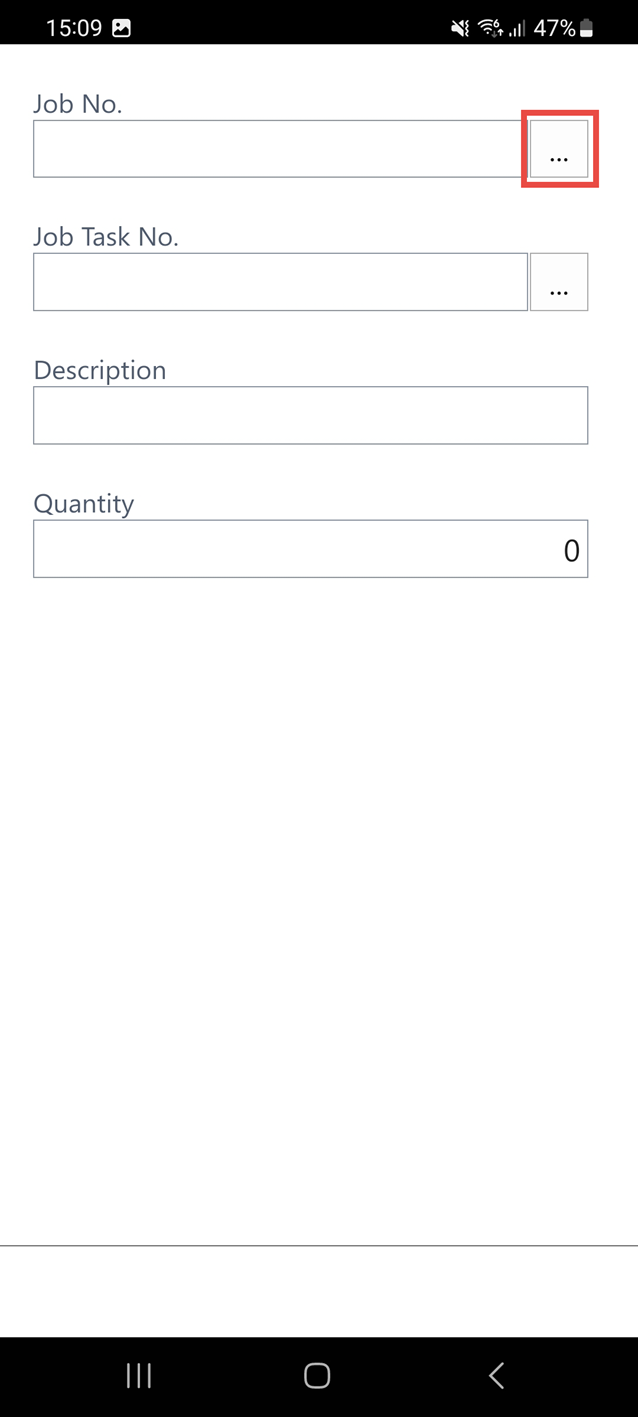Open the Job Task No. lookup ellipsis button
638x1417 pixels.
point(559,282)
